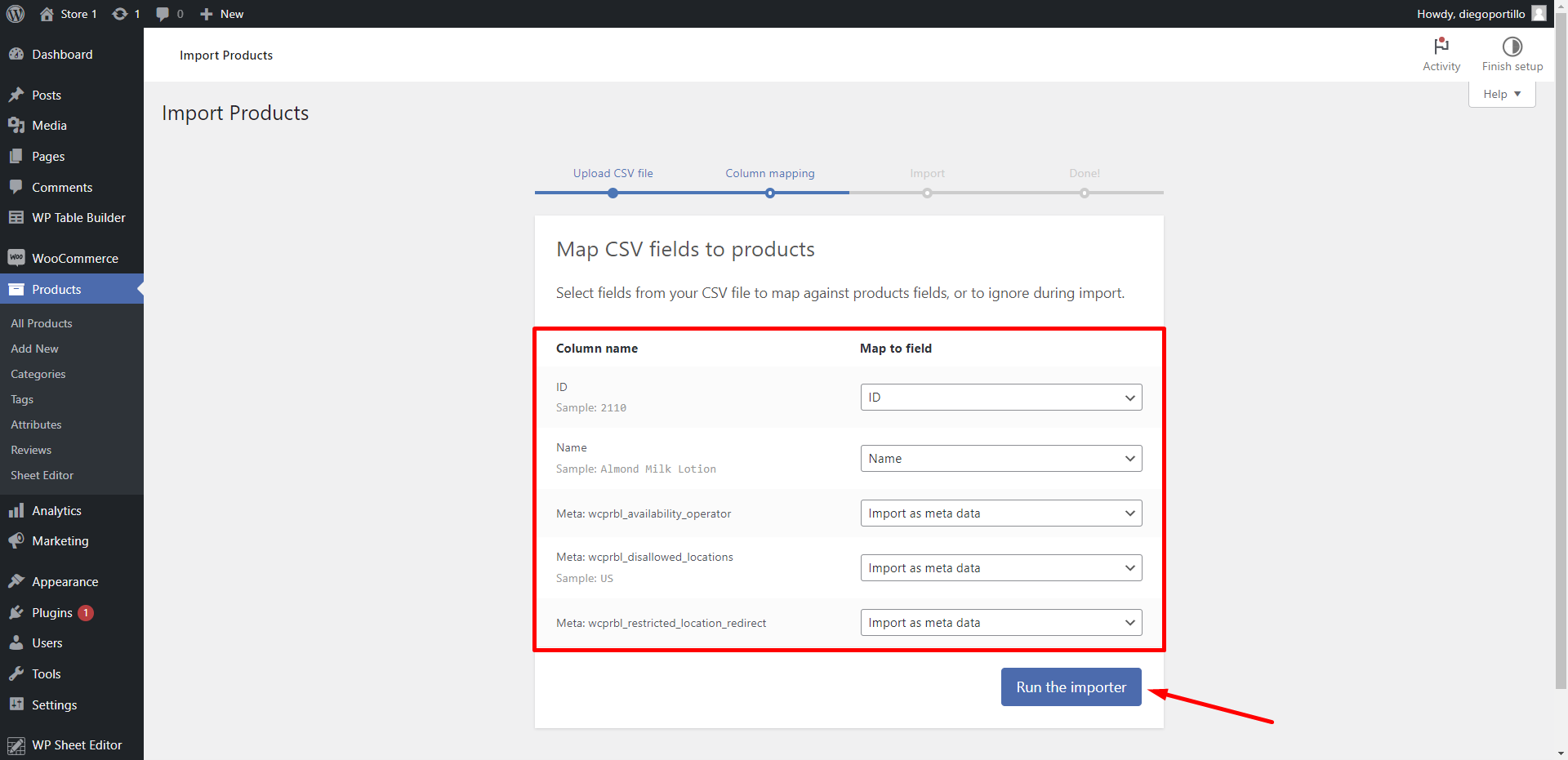1568x760 pixels.
Task: Click the Upload CSV file step
Action: [612, 173]
